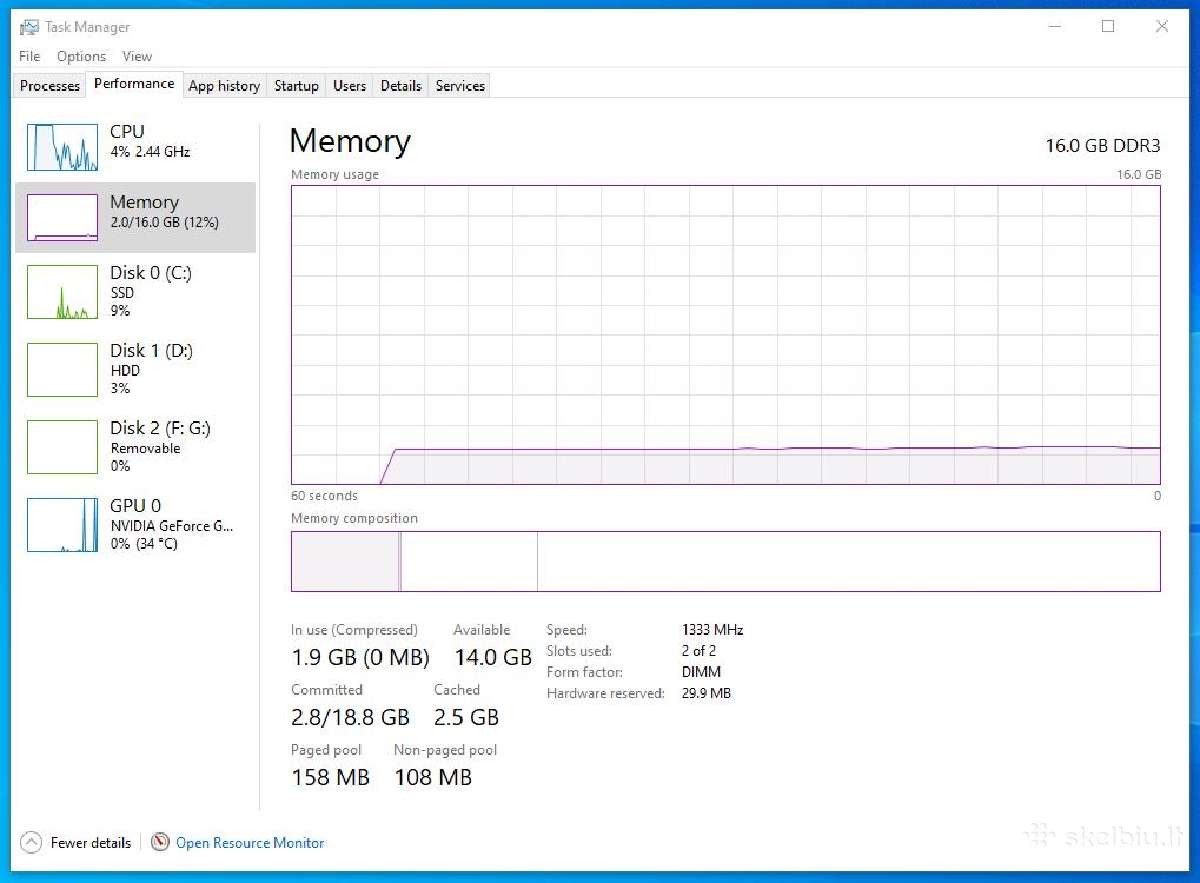
Task: Click the Disk 0 (C:) graph thumbnail
Action: coord(62,292)
